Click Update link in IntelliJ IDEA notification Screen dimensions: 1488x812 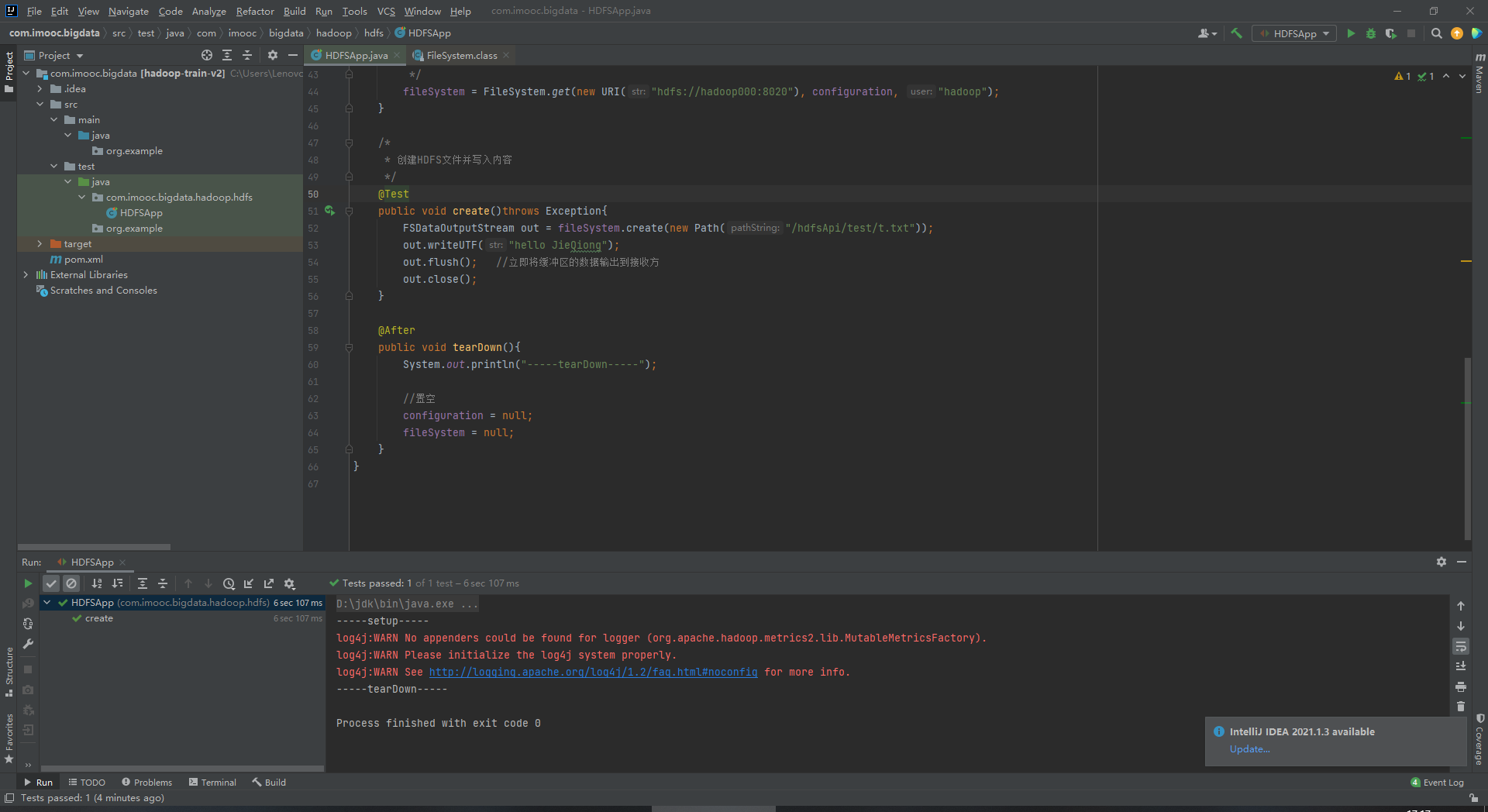1249,749
